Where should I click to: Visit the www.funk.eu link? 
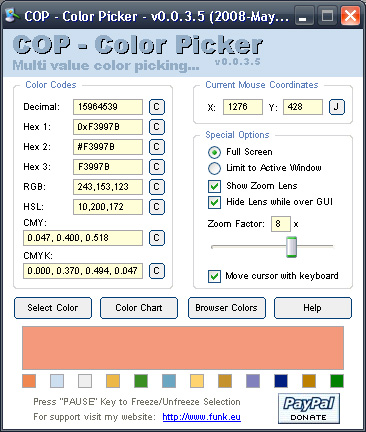[202, 417]
